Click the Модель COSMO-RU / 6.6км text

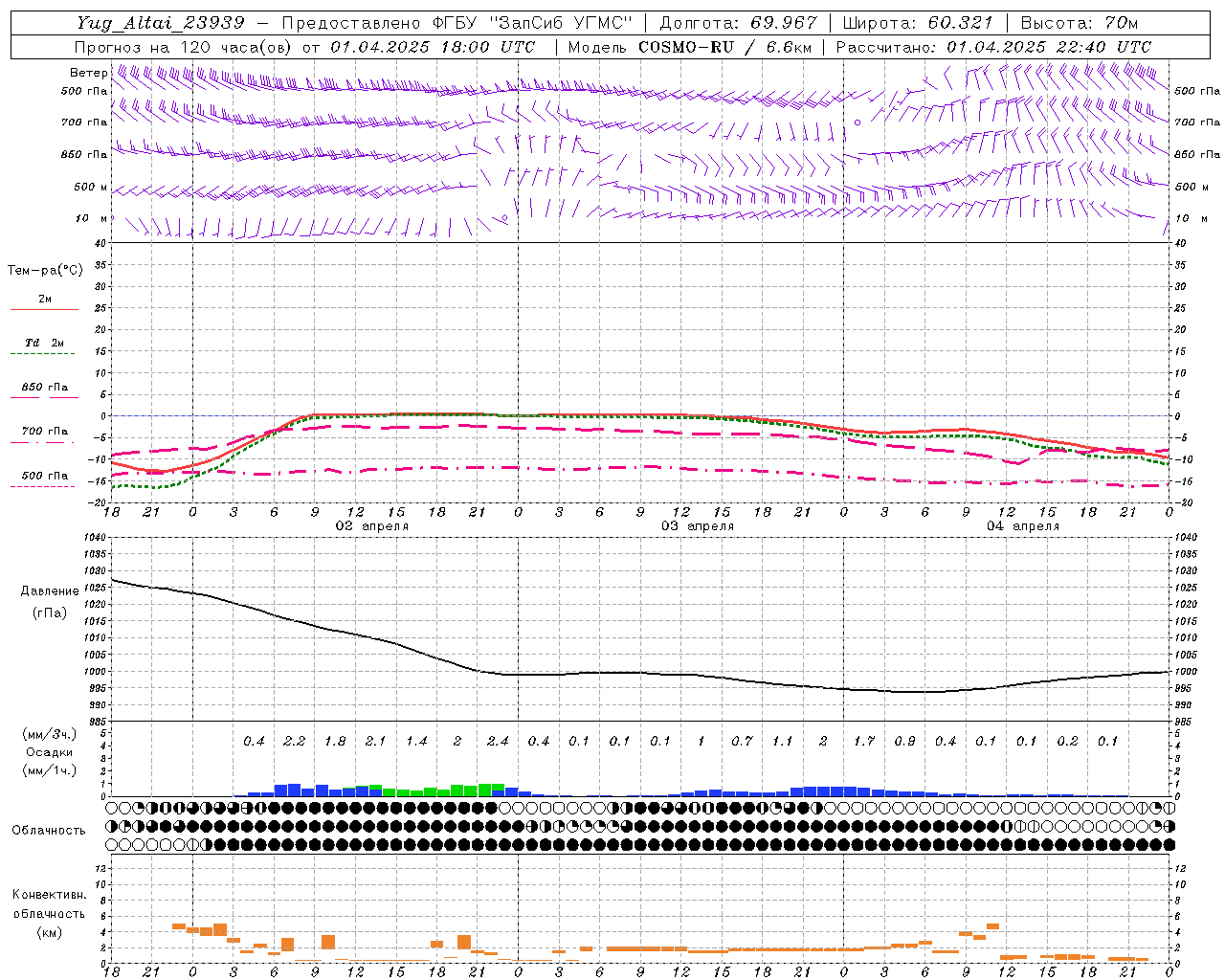point(689,47)
